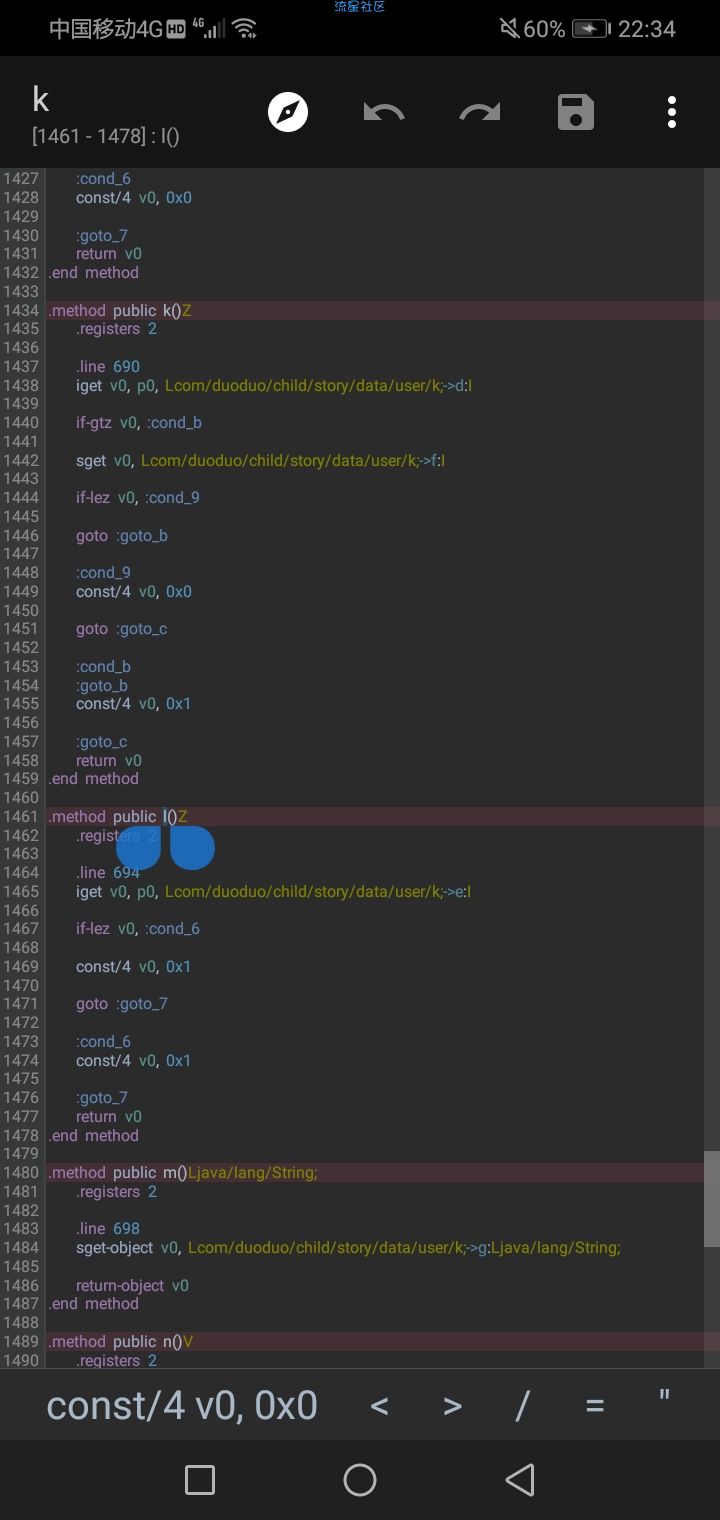The width and height of the screenshot is (720, 1520).
Task: Tap 'goto :goto_b' instruction
Action: pyautogui.click(x=122, y=536)
